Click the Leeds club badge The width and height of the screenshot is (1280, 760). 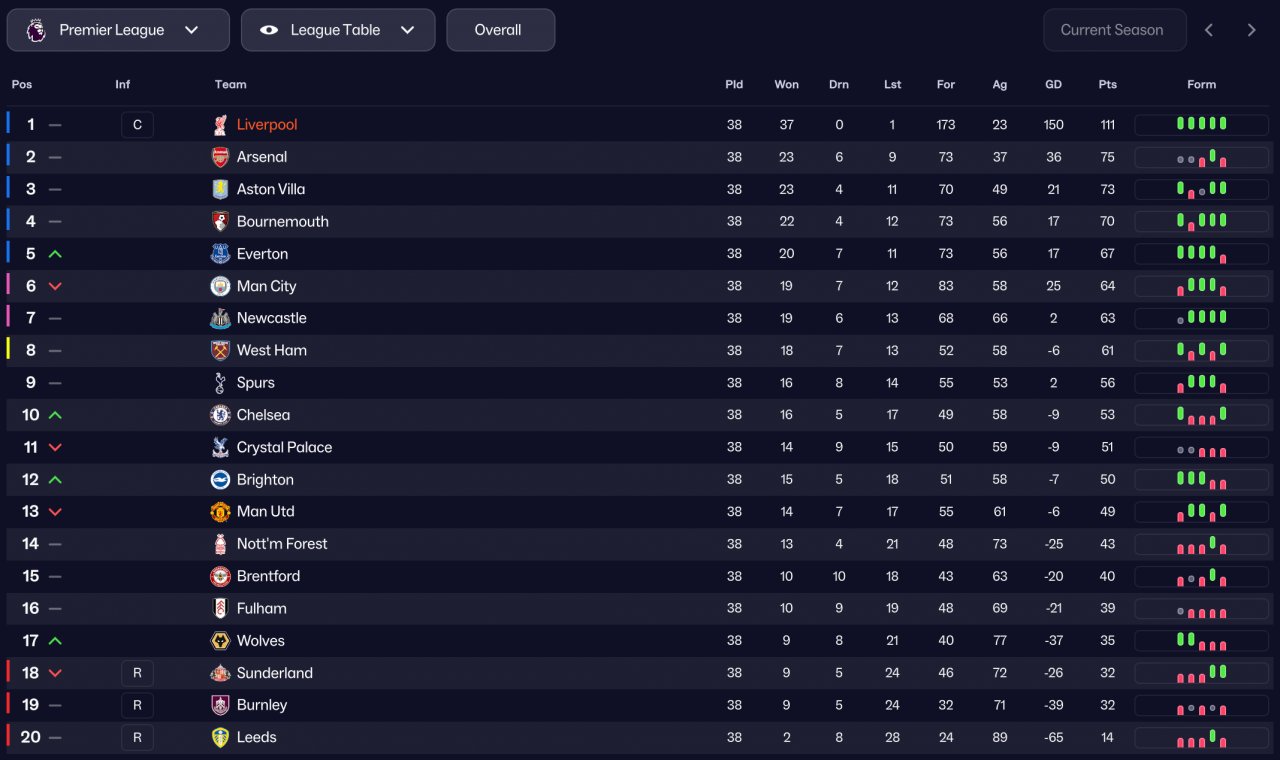pyautogui.click(x=220, y=737)
